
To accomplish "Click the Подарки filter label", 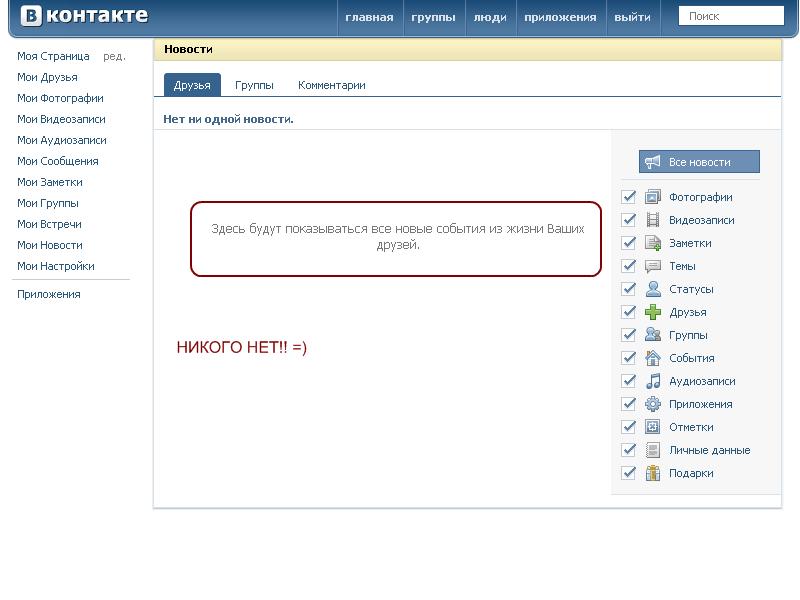I will click(x=691, y=473).
